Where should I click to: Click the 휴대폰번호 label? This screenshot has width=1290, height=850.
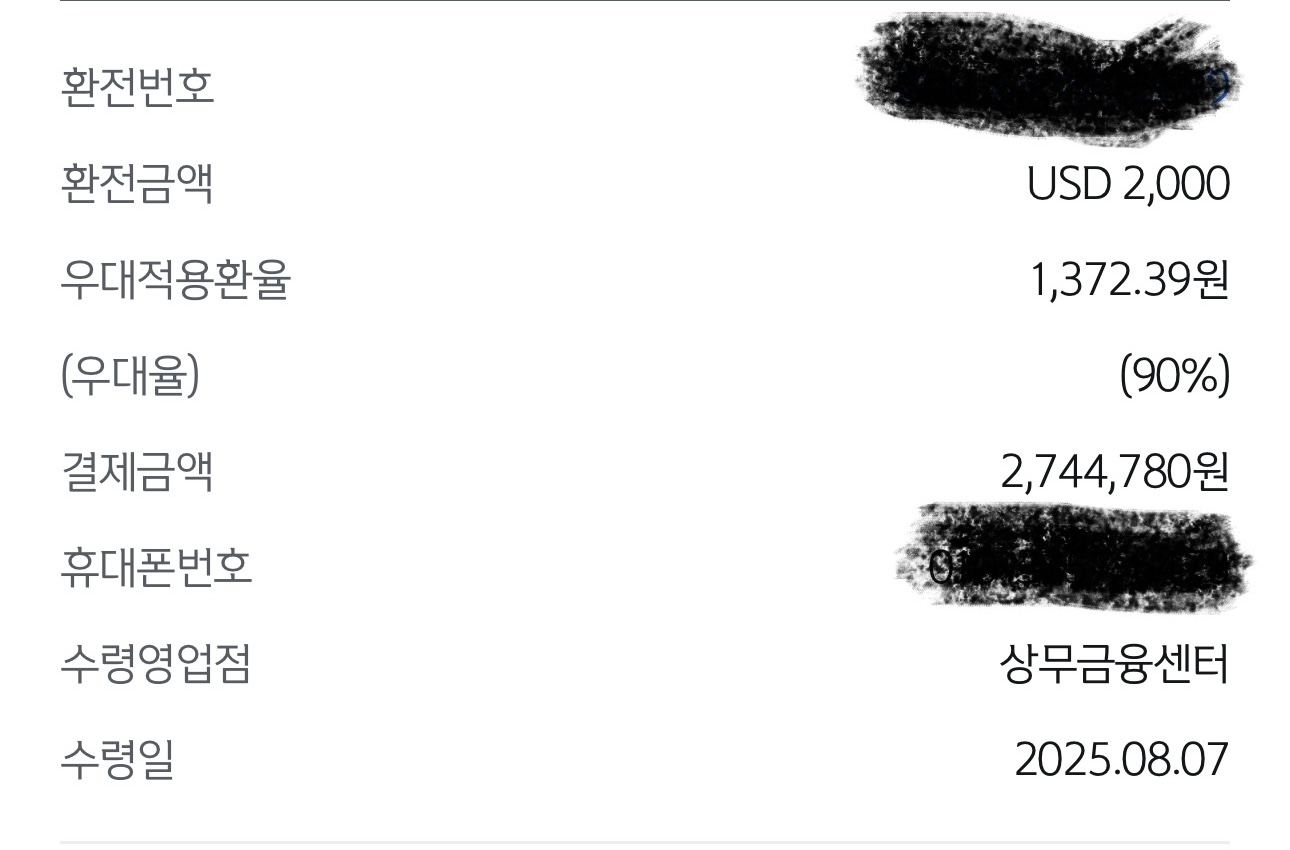(x=156, y=568)
